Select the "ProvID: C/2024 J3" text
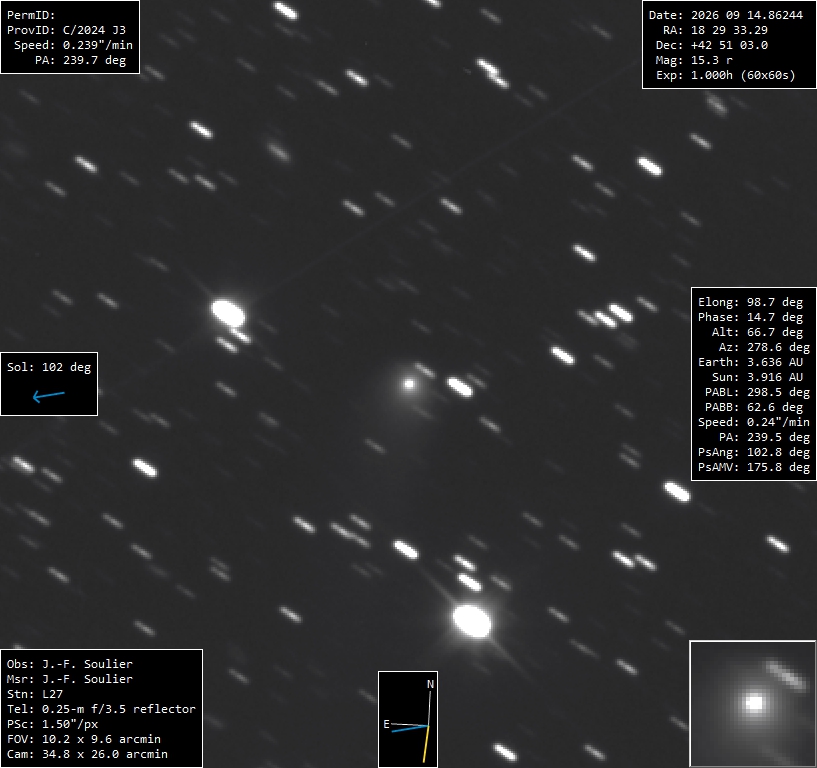817x768 pixels. pos(66,30)
